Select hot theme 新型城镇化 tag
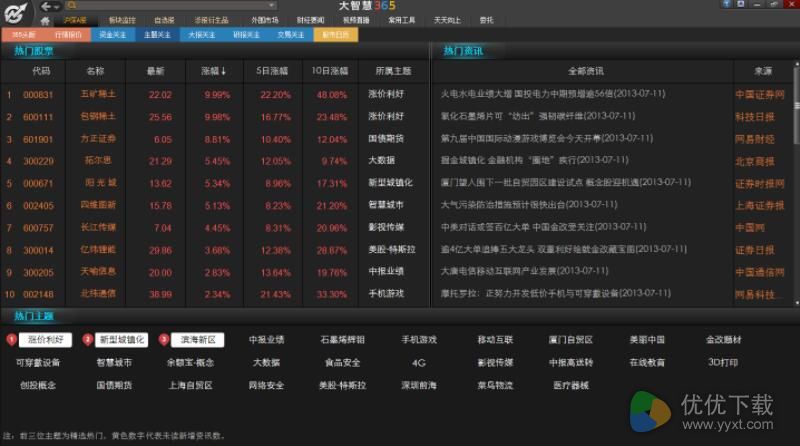Image resolution: width=800 pixels, height=446 pixels. coord(121,340)
